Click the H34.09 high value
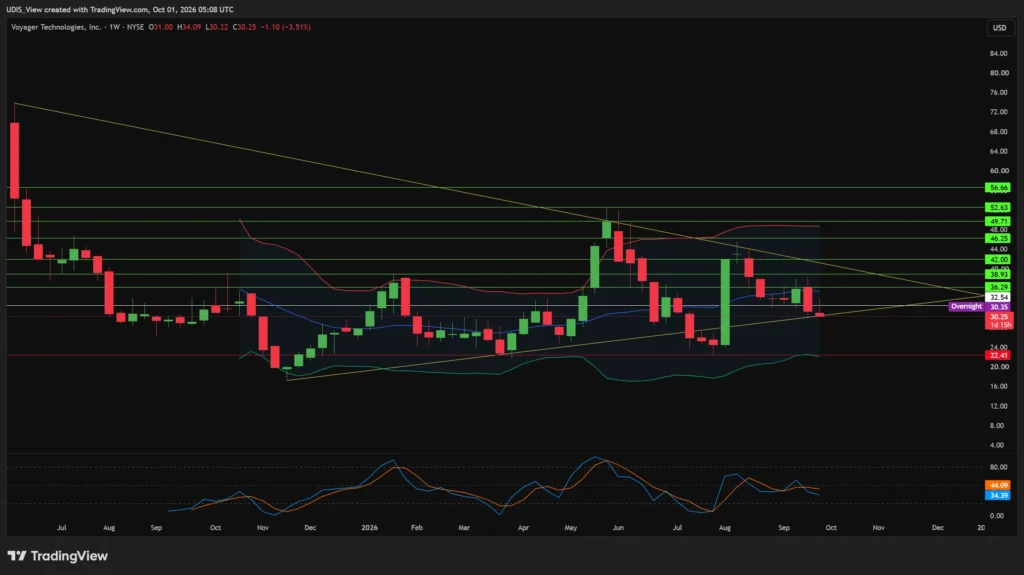1024x575 pixels. (189, 27)
